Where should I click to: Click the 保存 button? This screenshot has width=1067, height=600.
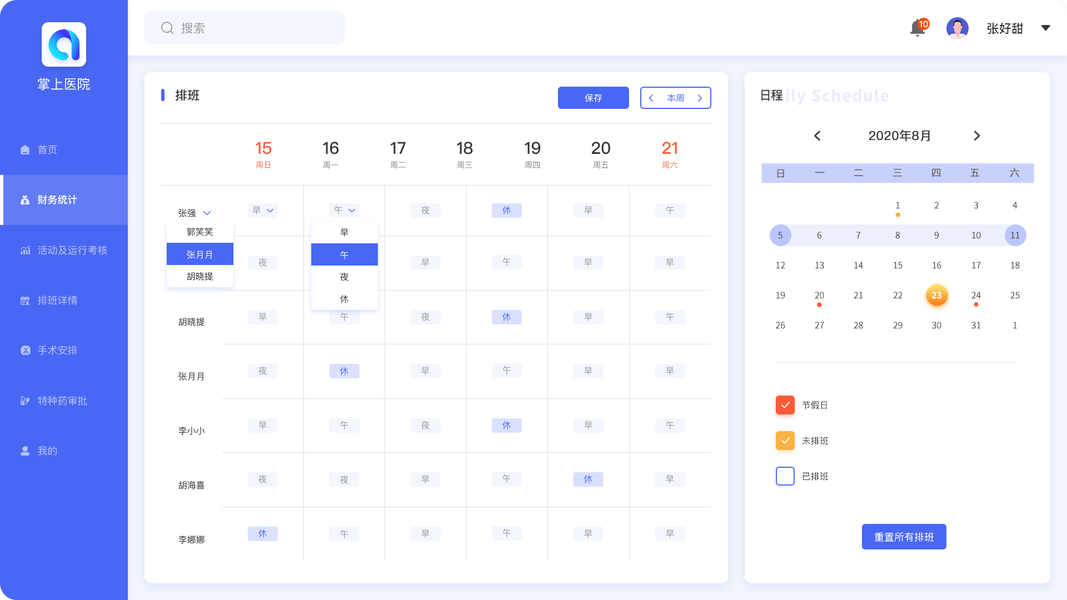[593, 98]
